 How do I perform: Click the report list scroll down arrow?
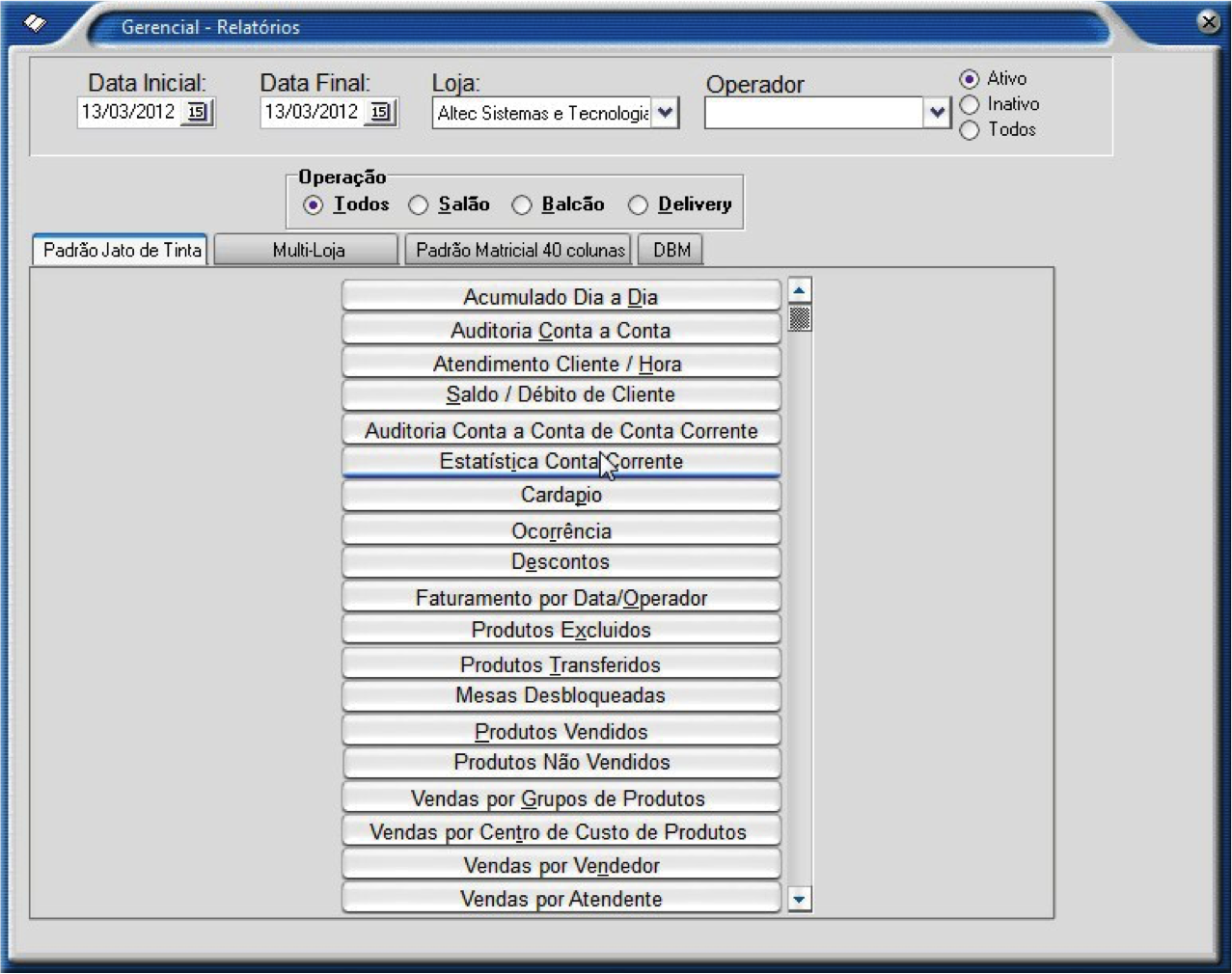[799, 900]
